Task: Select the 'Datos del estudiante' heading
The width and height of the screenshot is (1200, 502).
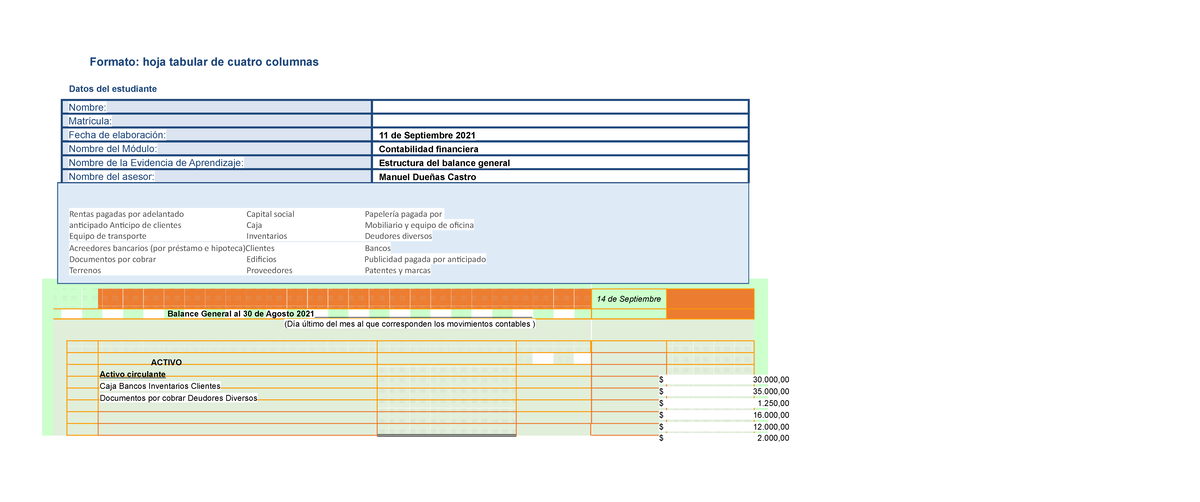Action: point(112,90)
